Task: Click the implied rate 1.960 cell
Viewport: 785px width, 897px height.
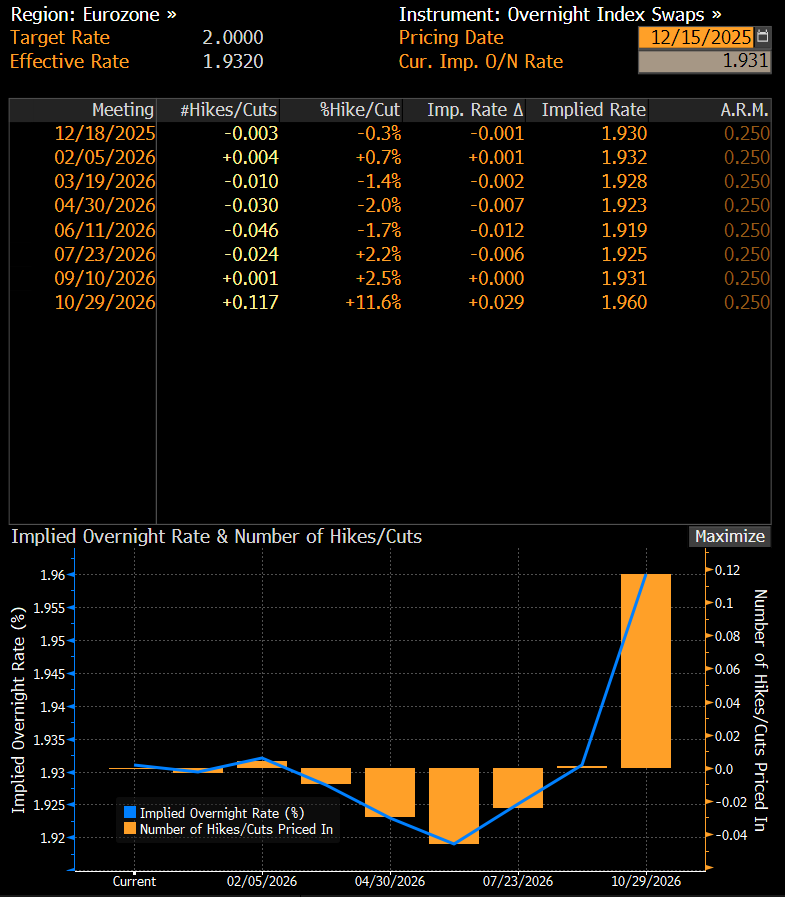Action: (x=626, y=302)
